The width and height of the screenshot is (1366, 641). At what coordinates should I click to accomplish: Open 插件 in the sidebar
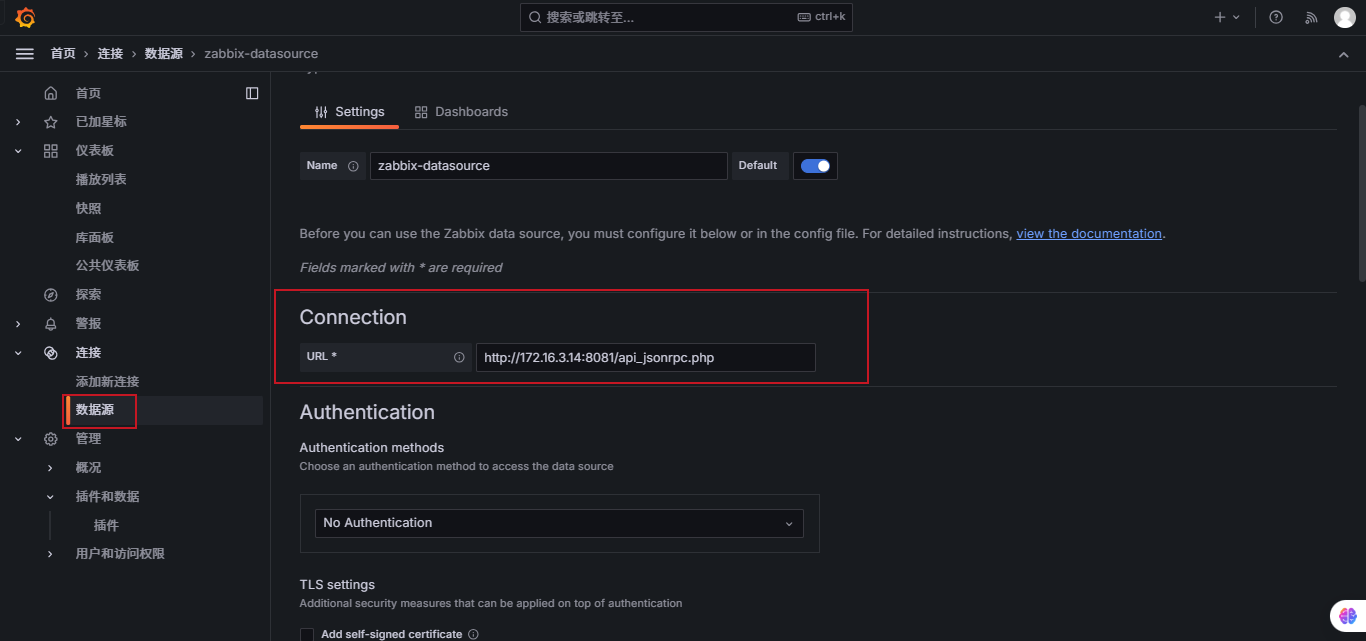coord(106,526)
